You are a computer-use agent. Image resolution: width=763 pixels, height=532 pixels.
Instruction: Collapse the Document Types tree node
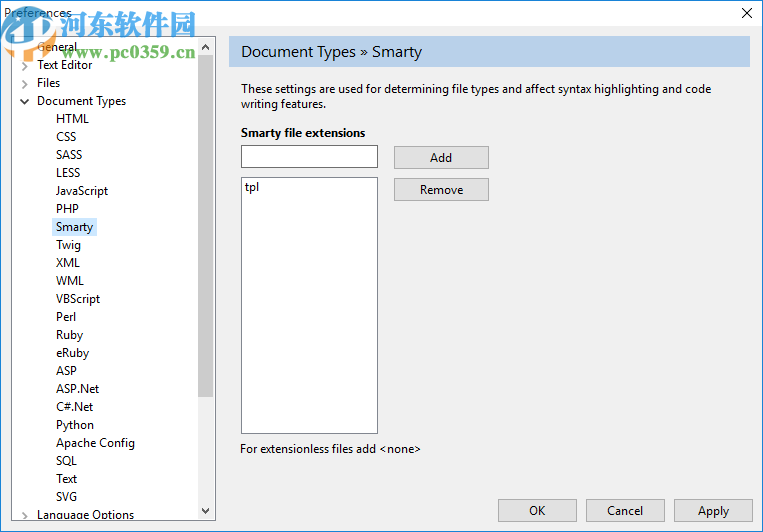pos(25,101)
